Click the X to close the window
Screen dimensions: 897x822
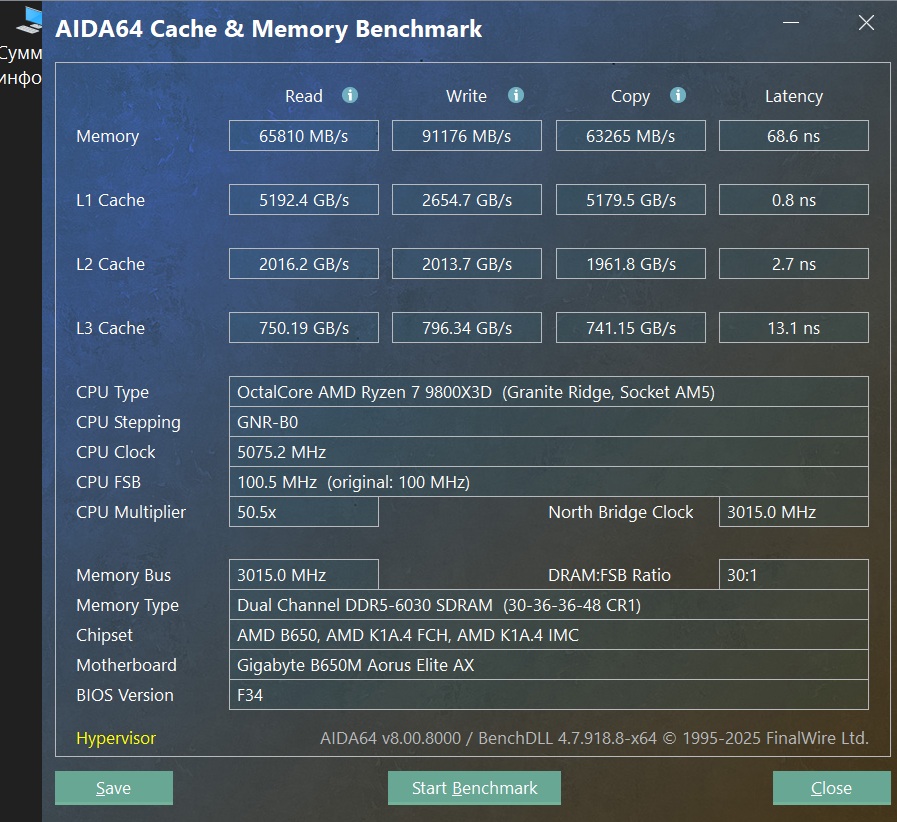tap(866, 23)
